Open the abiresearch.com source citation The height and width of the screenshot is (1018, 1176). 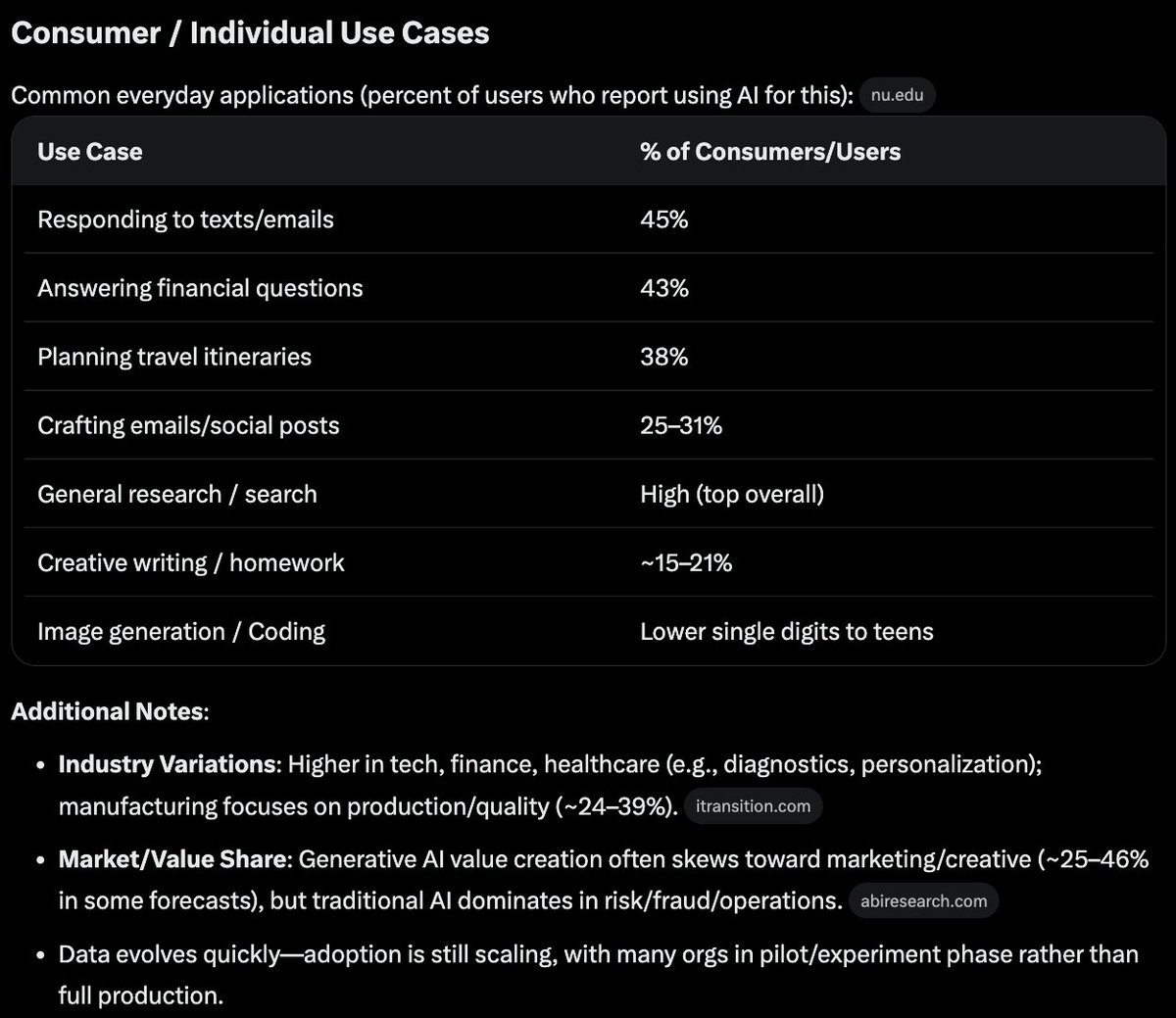[923, 901]
